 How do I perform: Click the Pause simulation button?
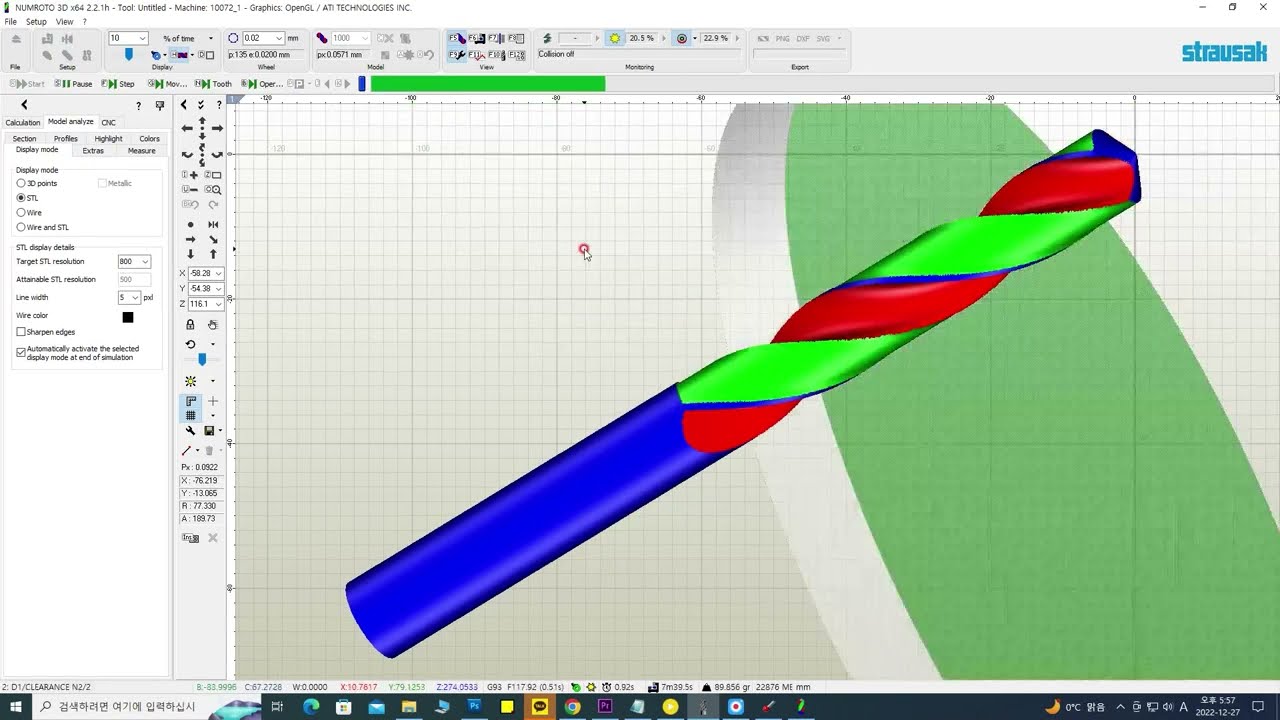click(x=74, y=84)
